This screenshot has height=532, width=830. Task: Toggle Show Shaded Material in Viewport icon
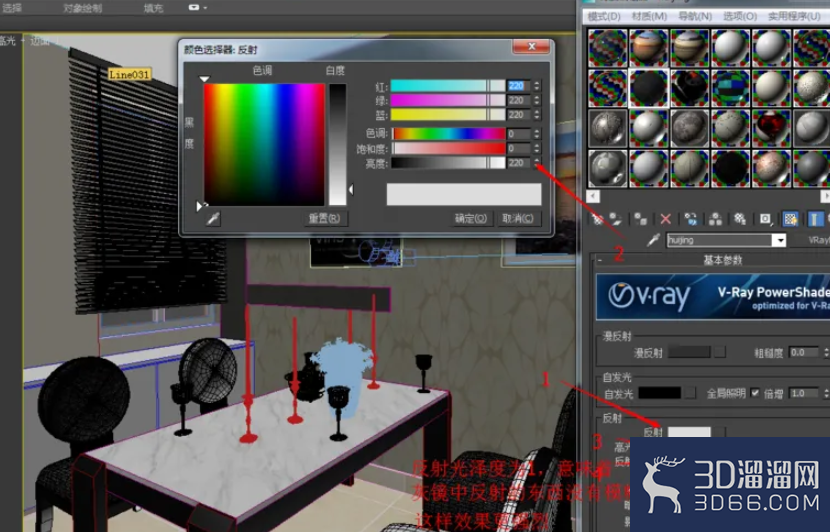coord(790,219)
